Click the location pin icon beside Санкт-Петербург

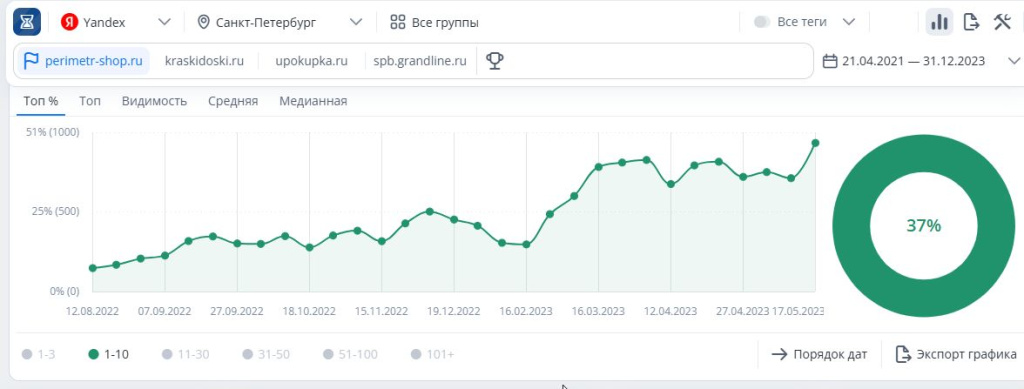[204, 22]
